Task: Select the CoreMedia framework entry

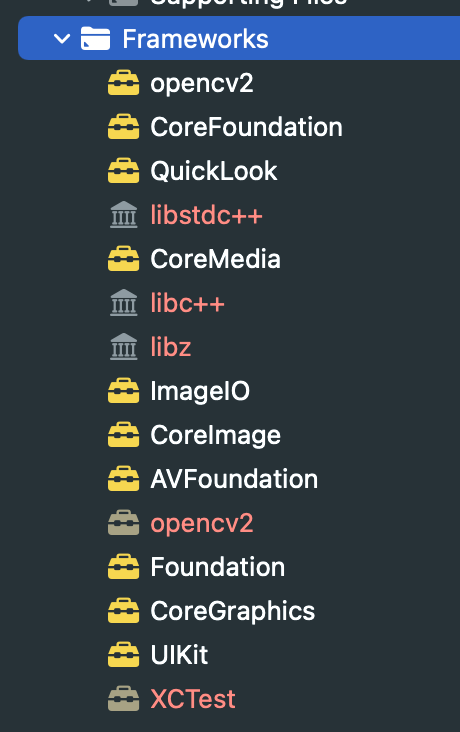Action: point(215,259)
